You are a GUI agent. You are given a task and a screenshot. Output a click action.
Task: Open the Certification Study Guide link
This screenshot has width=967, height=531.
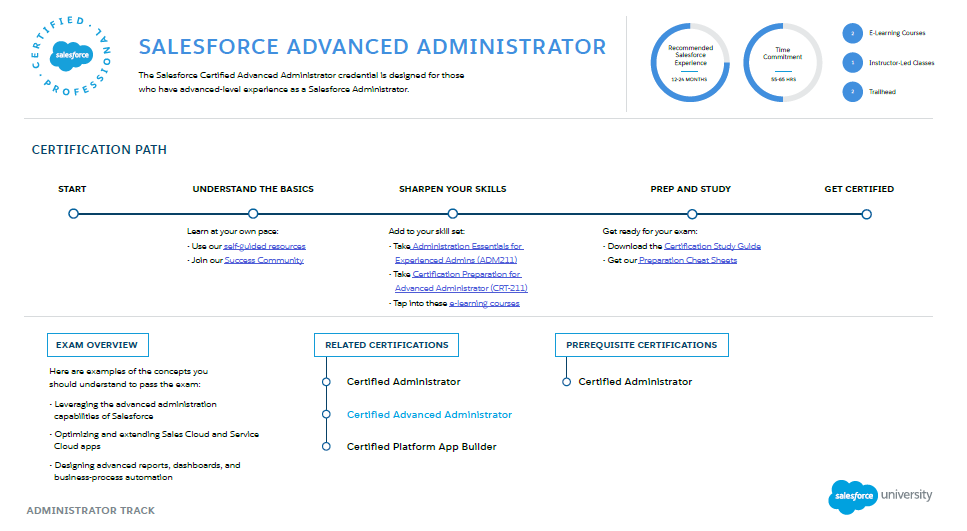712,246
